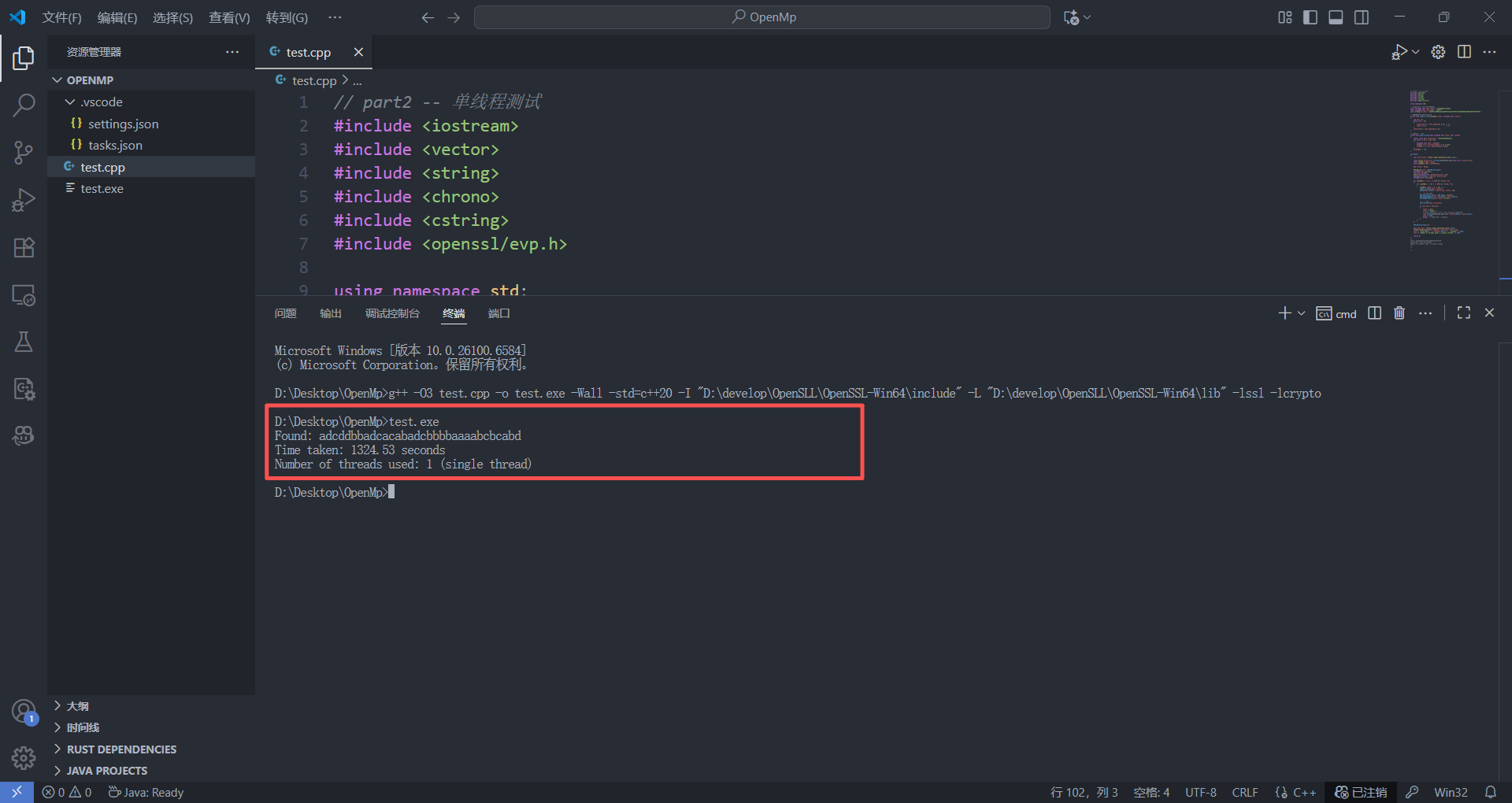Open the Copilot dropdown chevron in title bar

click(x=1088, y=17)
